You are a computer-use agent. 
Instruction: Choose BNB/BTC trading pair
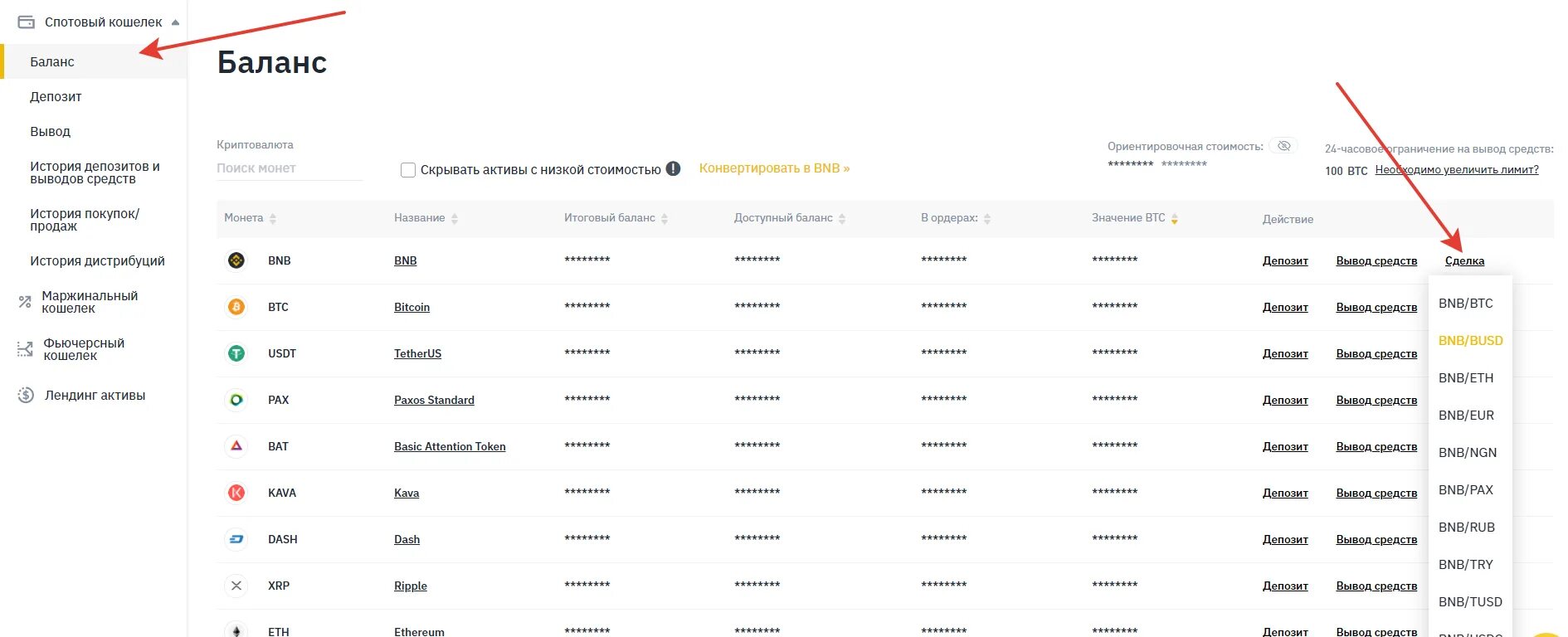click(1466, 304)
